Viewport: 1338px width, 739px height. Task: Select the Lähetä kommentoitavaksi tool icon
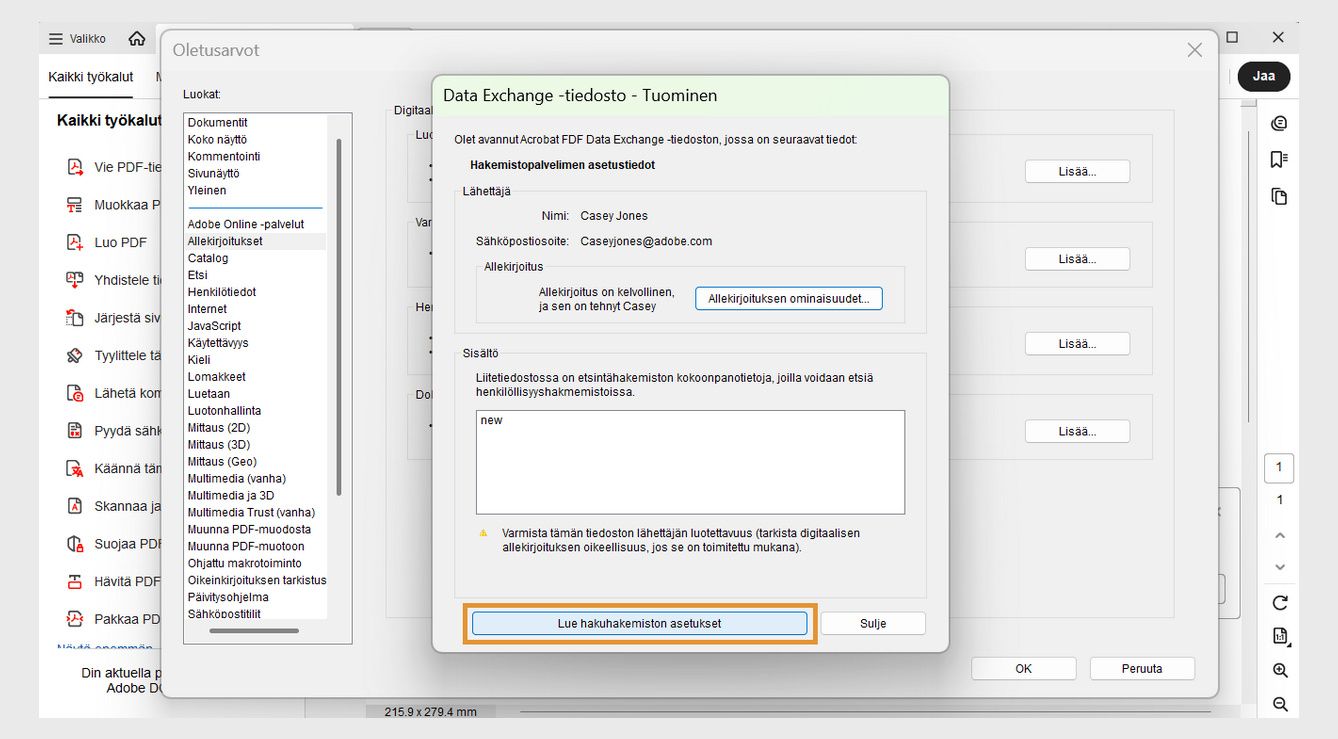coord(74,393)
